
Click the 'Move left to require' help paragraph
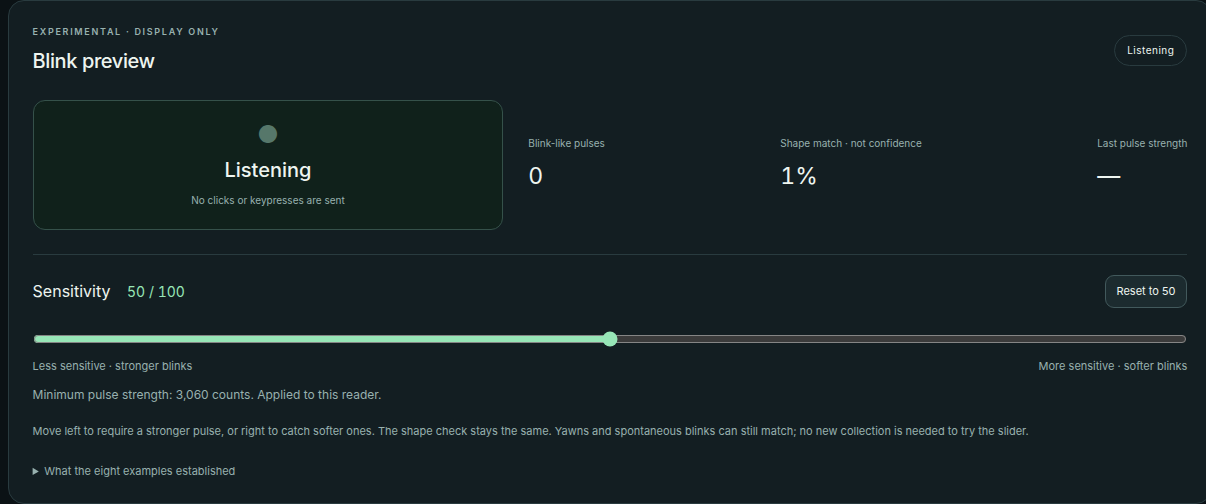click(x=531, y=431)
